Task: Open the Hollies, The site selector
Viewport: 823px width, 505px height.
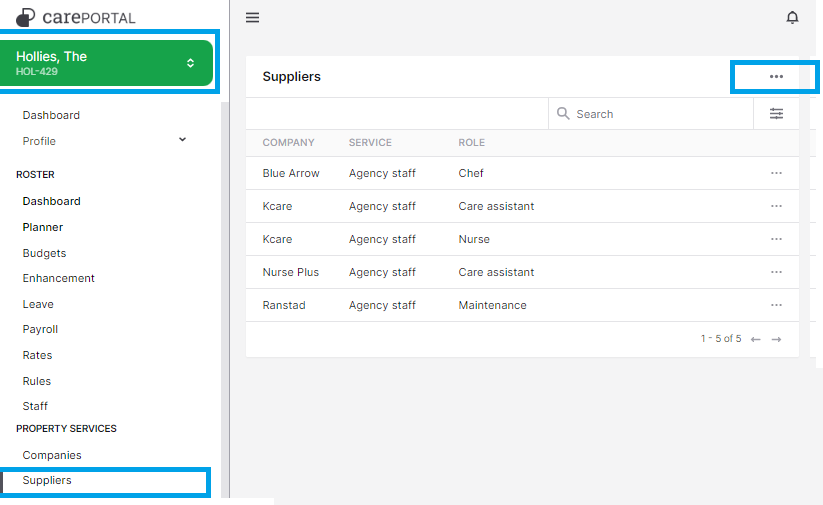Action: pyautogui.click(x=107, y=63)
